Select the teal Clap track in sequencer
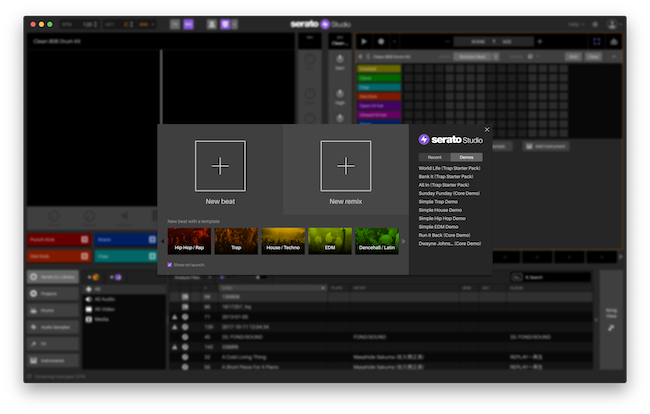Viewport: 650px width, 414px height. point(379,87)
